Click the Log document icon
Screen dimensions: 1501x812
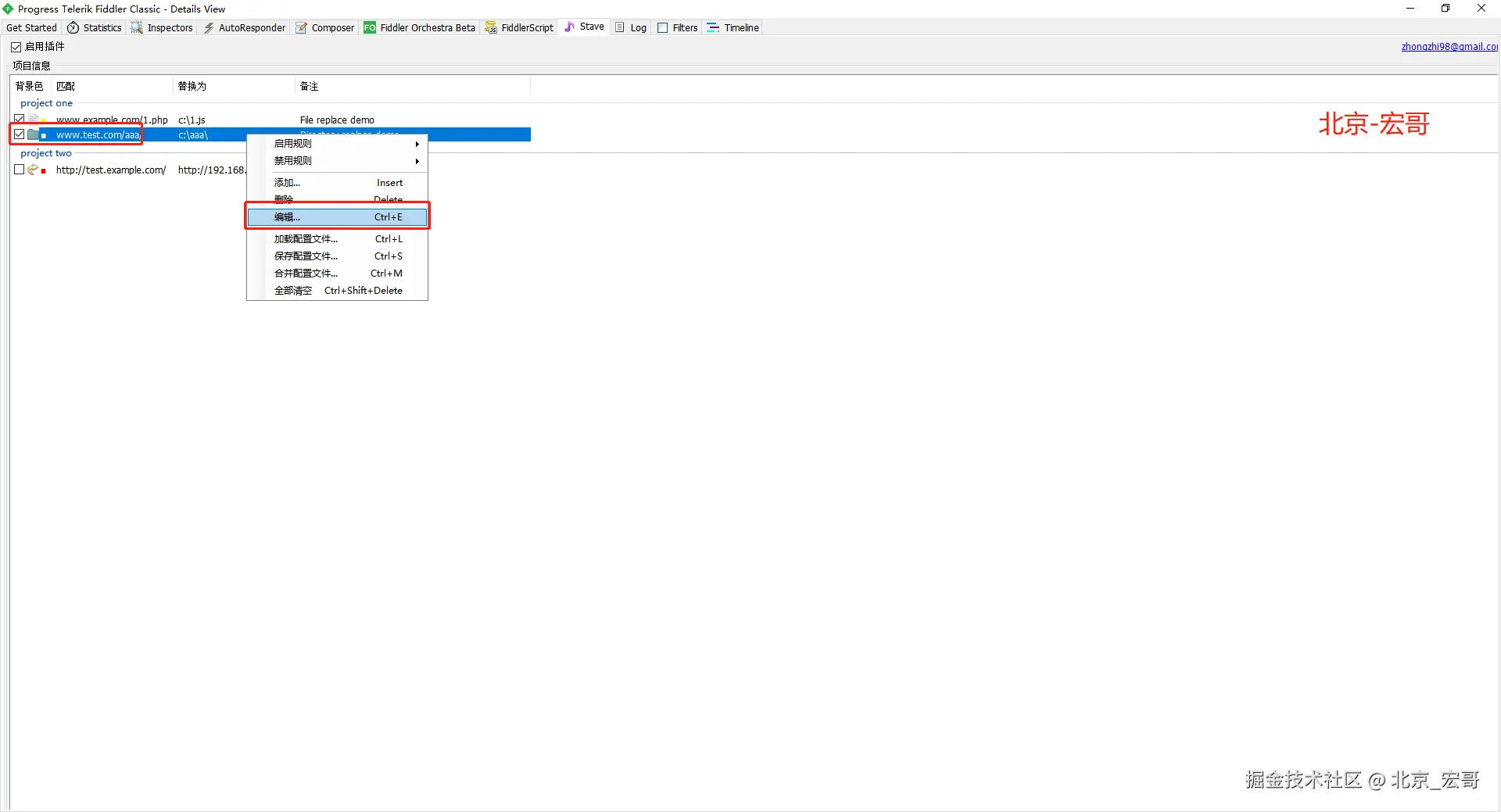point(620,27)
